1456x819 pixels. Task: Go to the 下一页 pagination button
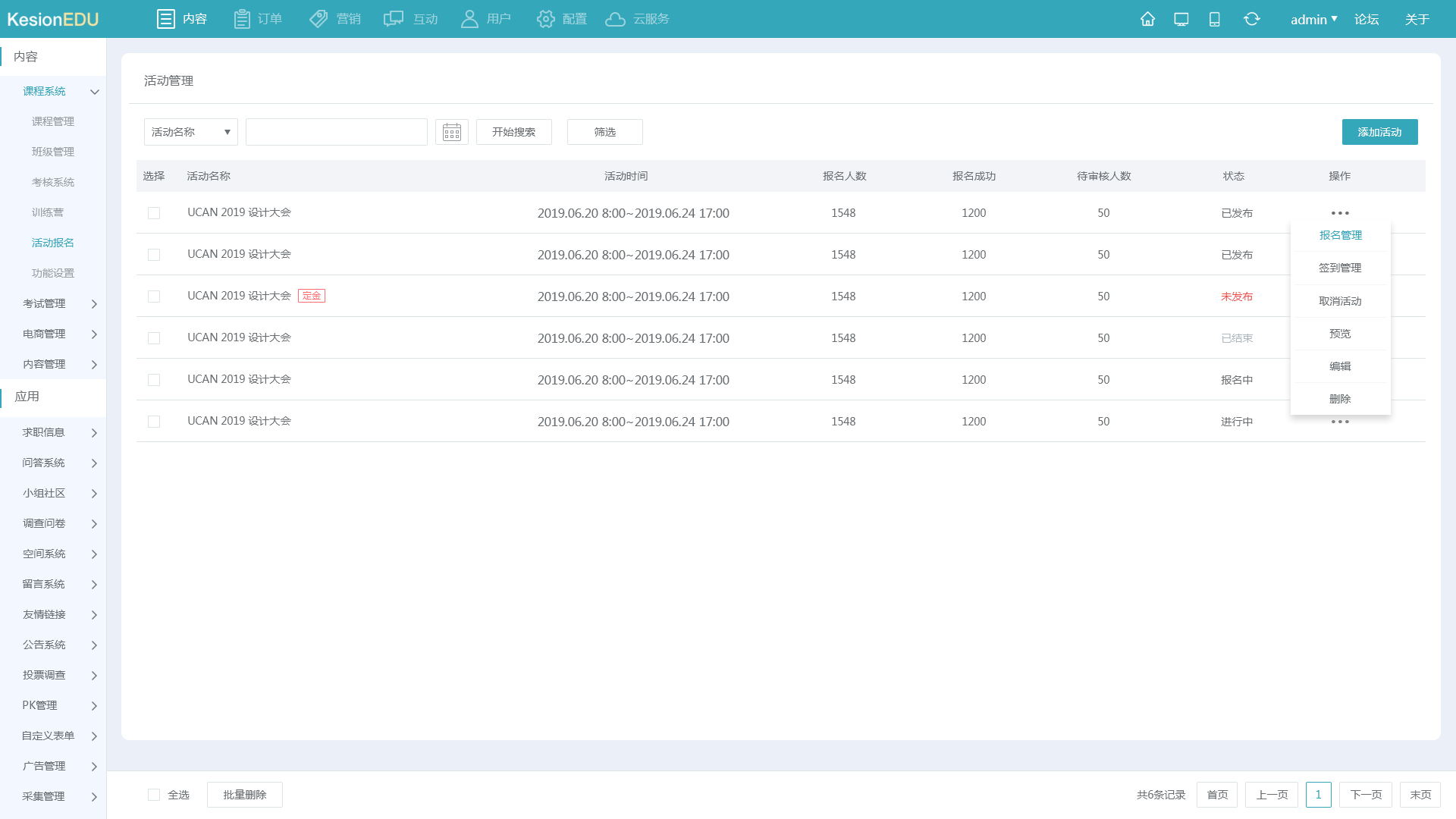(1365, 795)
